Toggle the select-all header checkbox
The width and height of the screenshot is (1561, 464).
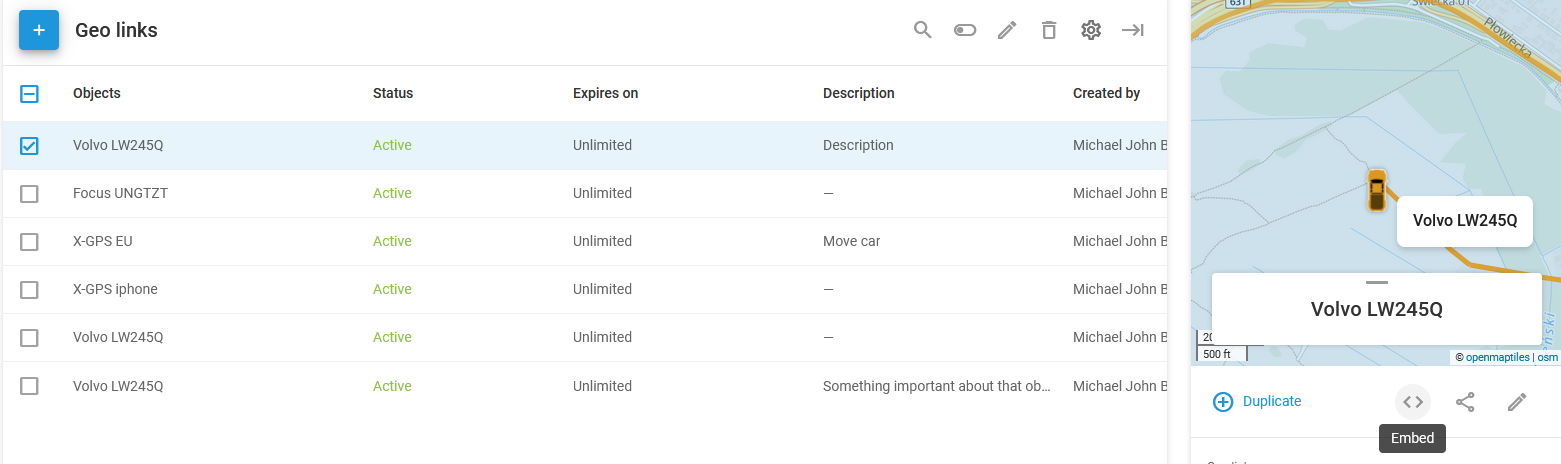tap(29, 94)
